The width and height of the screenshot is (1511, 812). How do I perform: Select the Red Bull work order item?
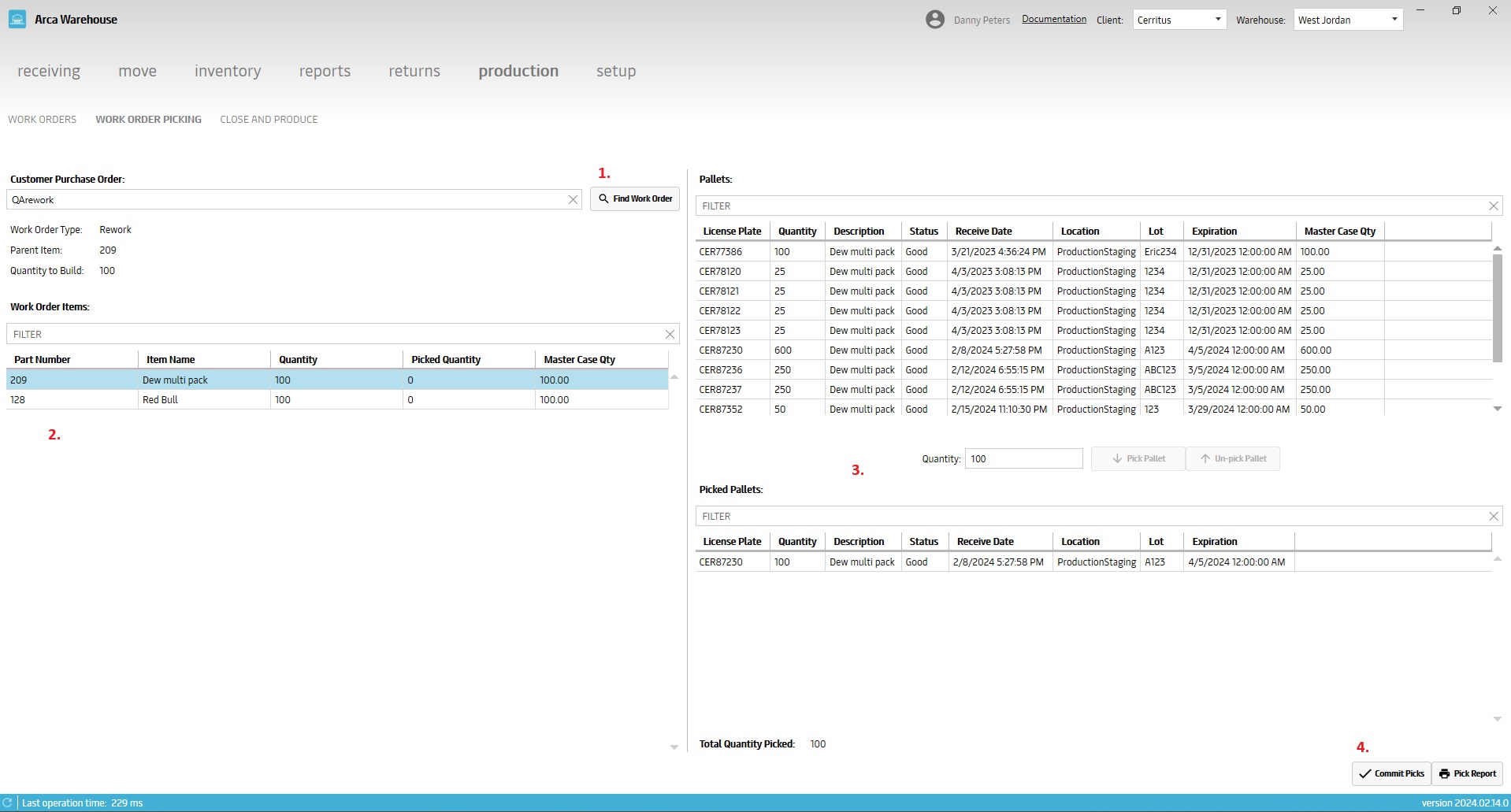click(337, 399)
